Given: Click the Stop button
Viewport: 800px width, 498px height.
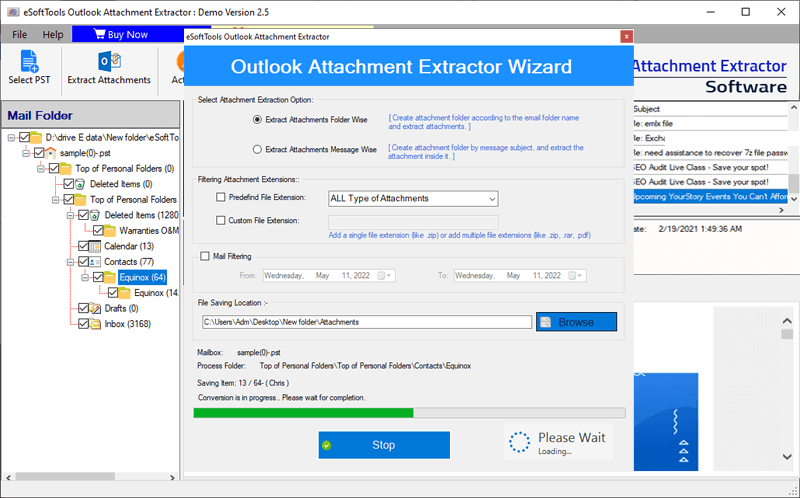Looking at the screenshot, I should tap(384, 445).
